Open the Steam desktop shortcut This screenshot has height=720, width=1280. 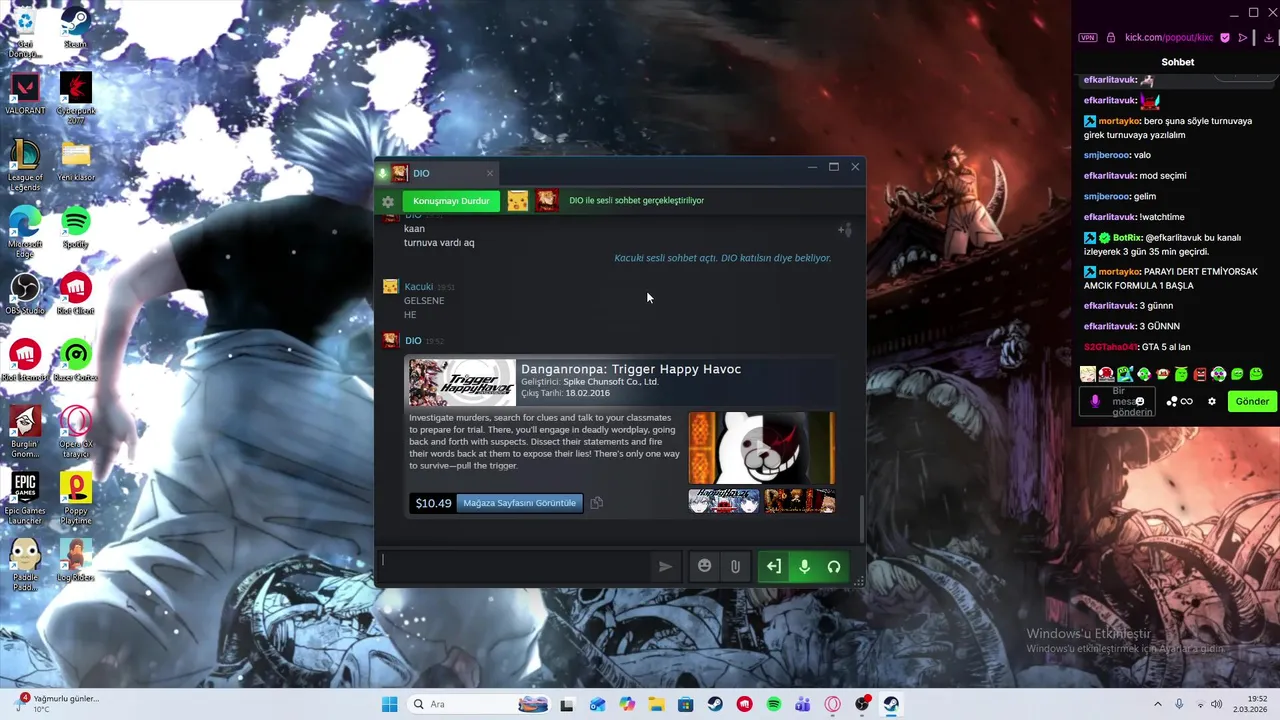75,27
